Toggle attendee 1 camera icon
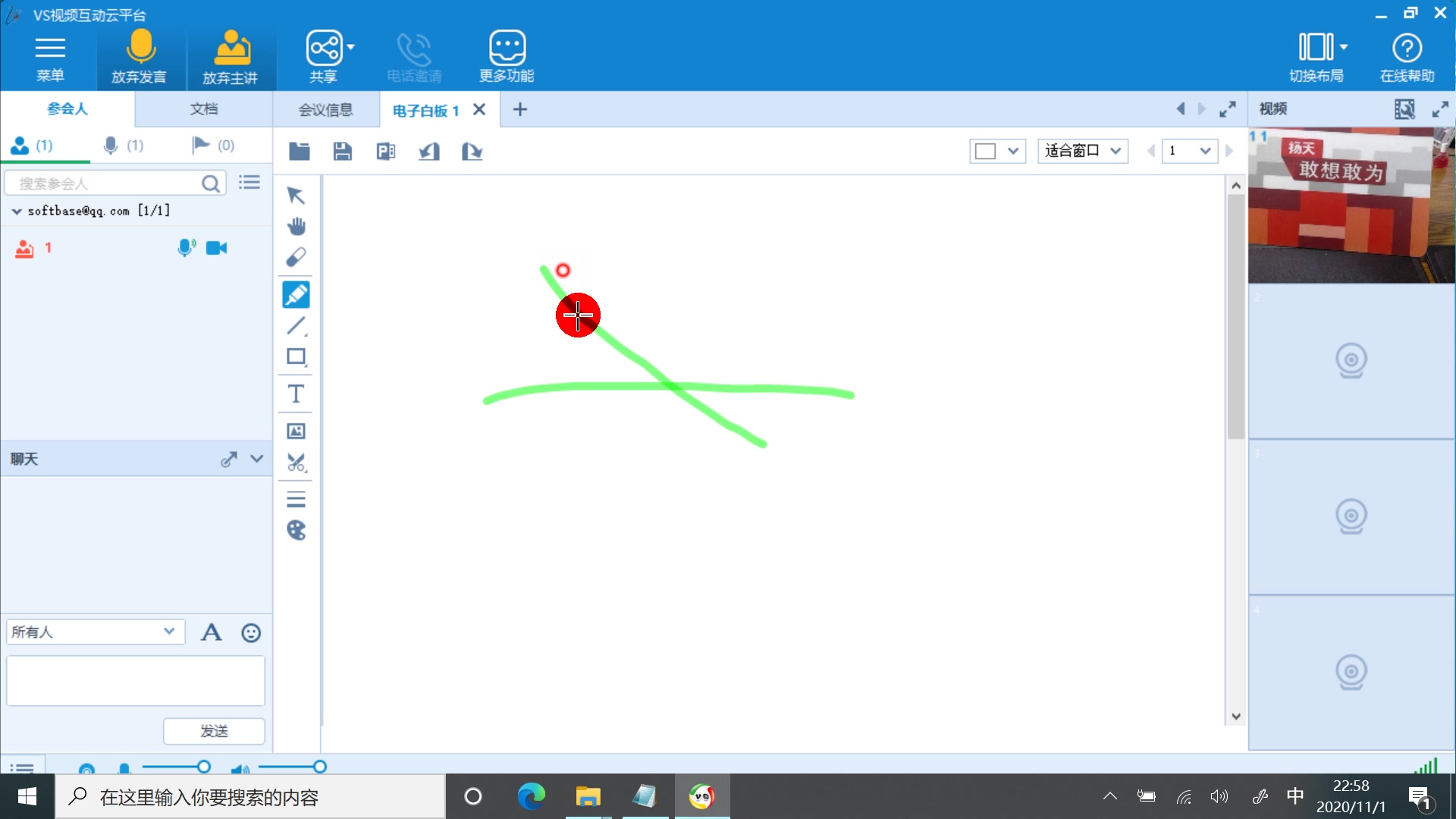Image resolution: width=1456 pixels, height=819 pixels. [x=217, y=248]
